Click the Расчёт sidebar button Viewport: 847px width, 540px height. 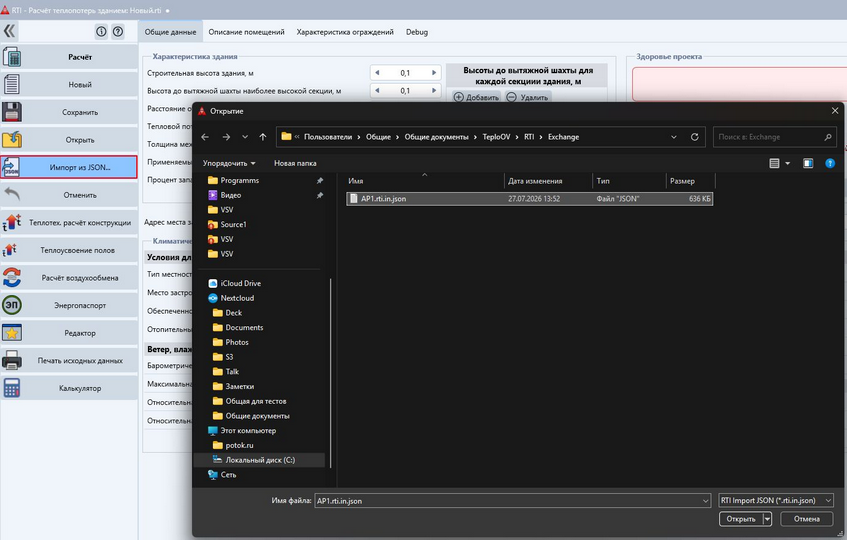(x=69, y=57)
